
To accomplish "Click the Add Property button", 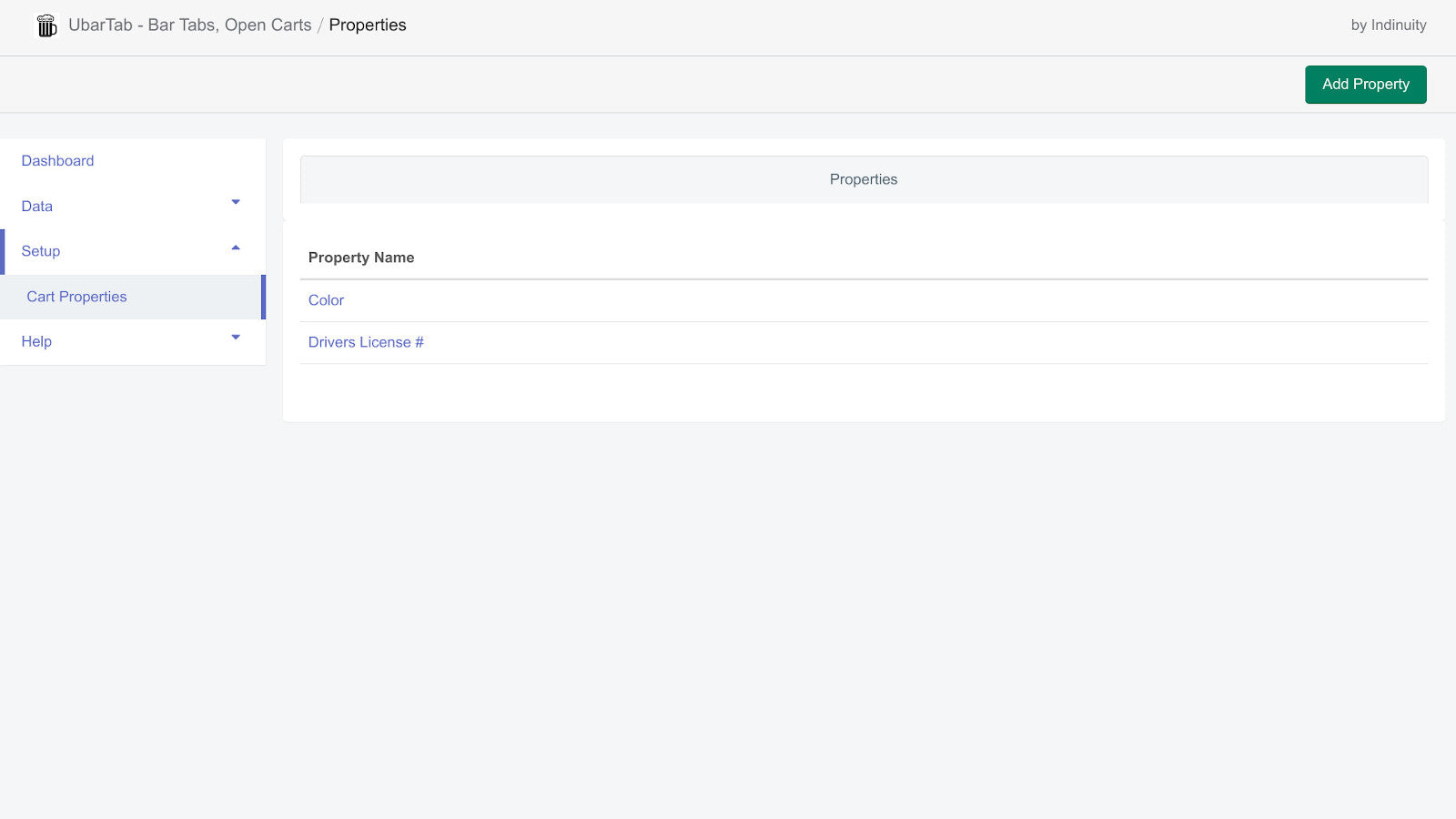I will 1365,84.
